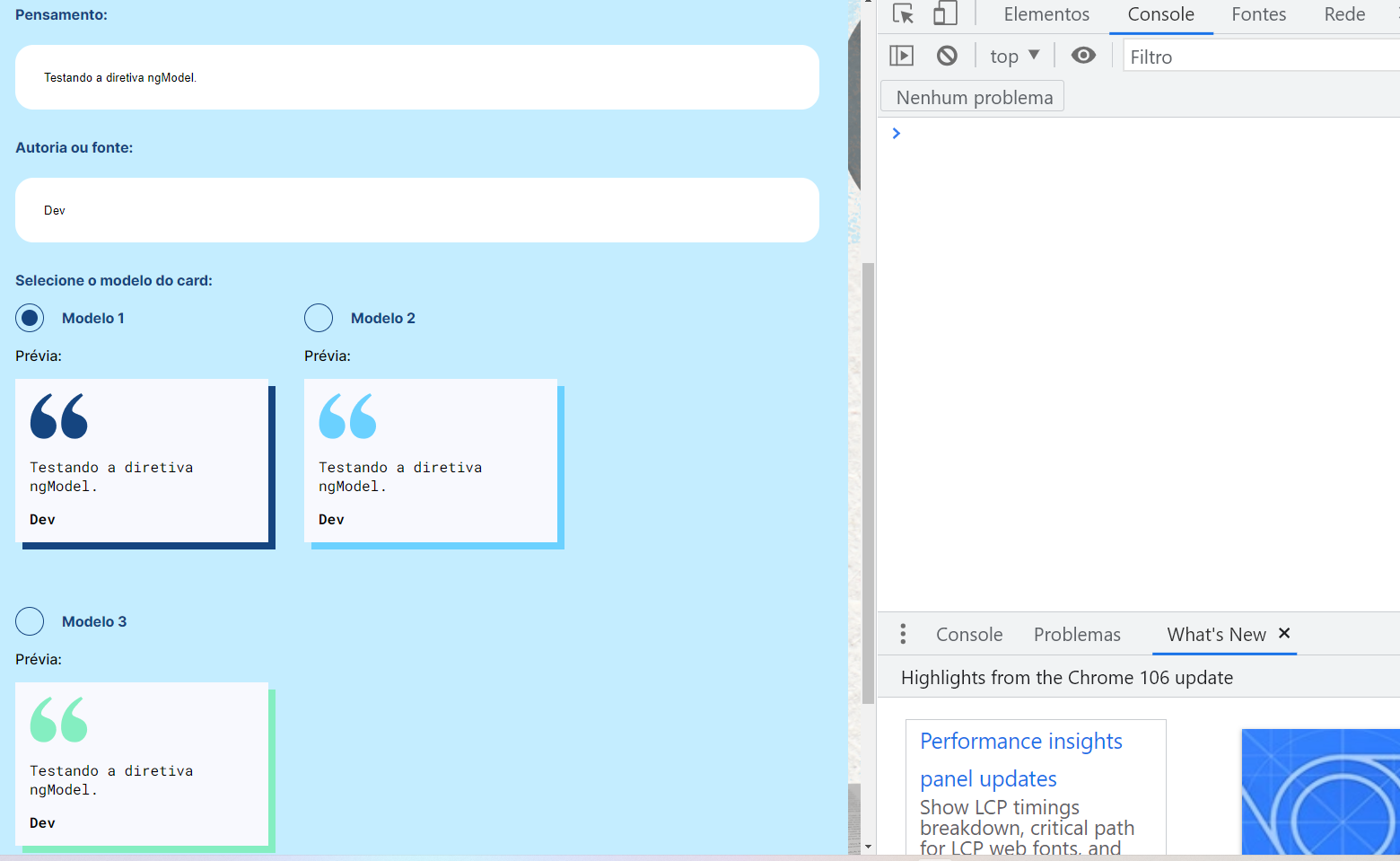Viewport: 1400px width, 861px height.
Task: Switch to the main Console tab
Action: click(1160, 14)
